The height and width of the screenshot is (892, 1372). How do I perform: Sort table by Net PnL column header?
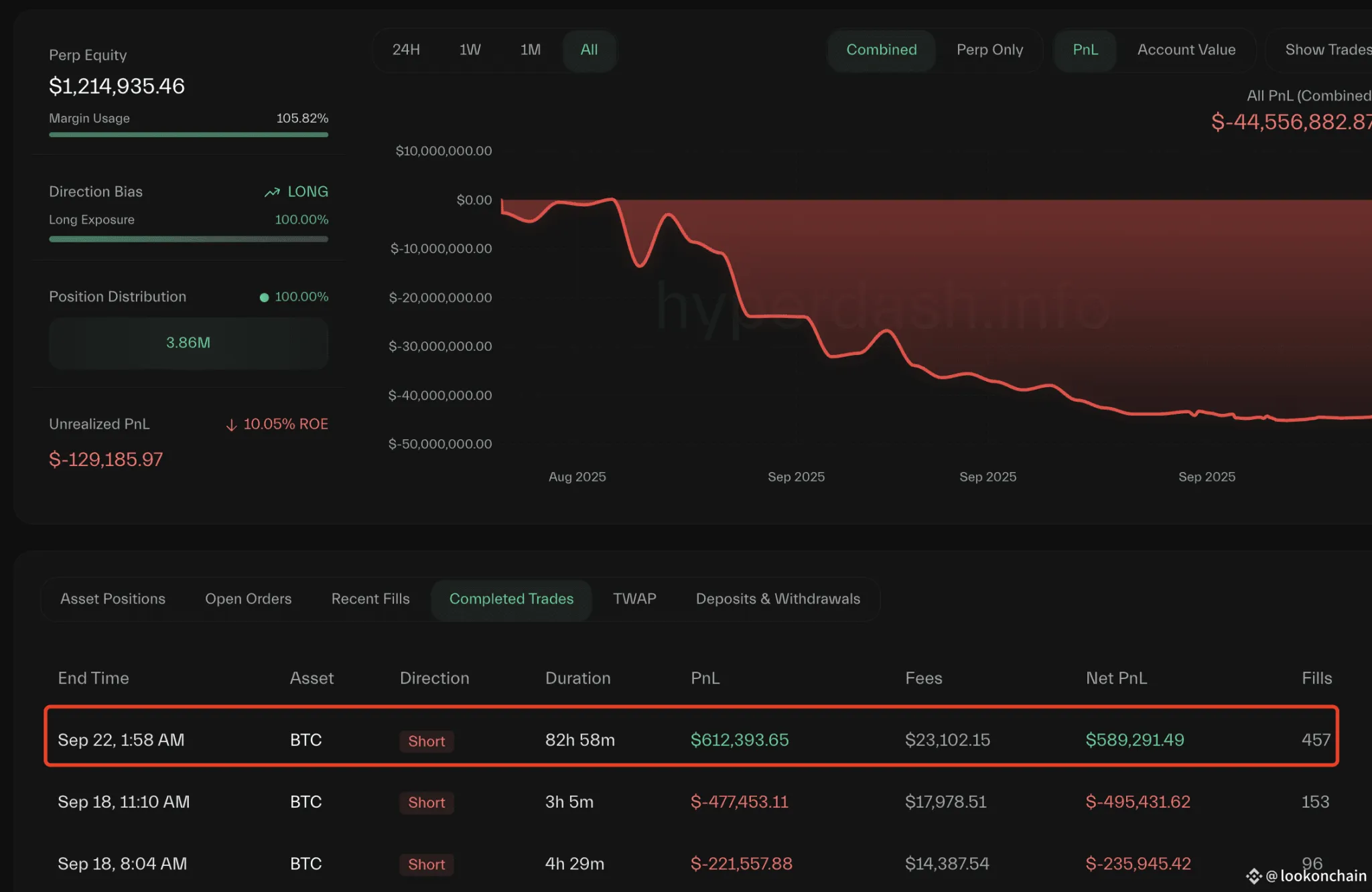point(1116,678)
